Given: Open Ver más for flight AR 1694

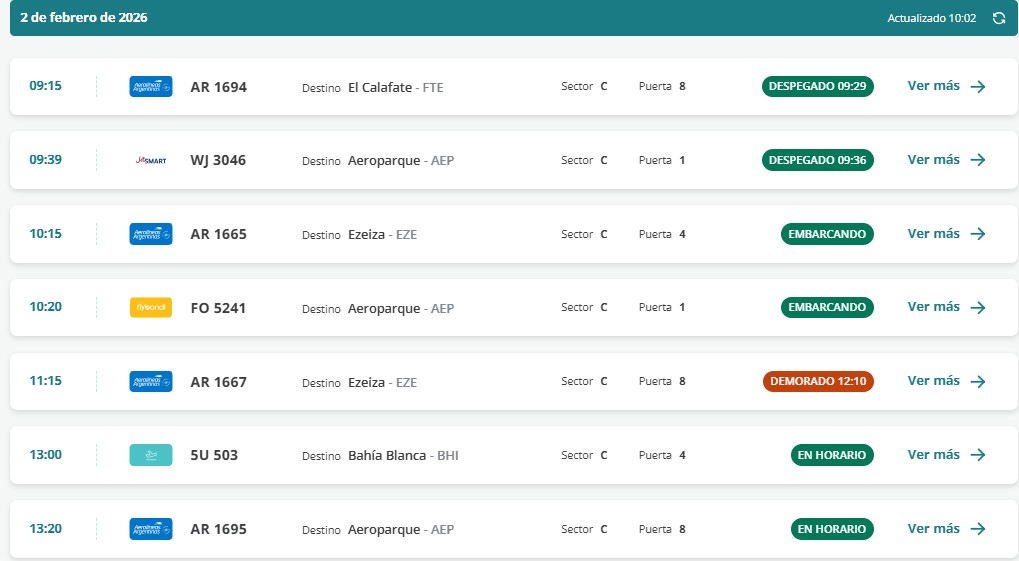Looking at the screenshot, I should (x=946, y=86).
